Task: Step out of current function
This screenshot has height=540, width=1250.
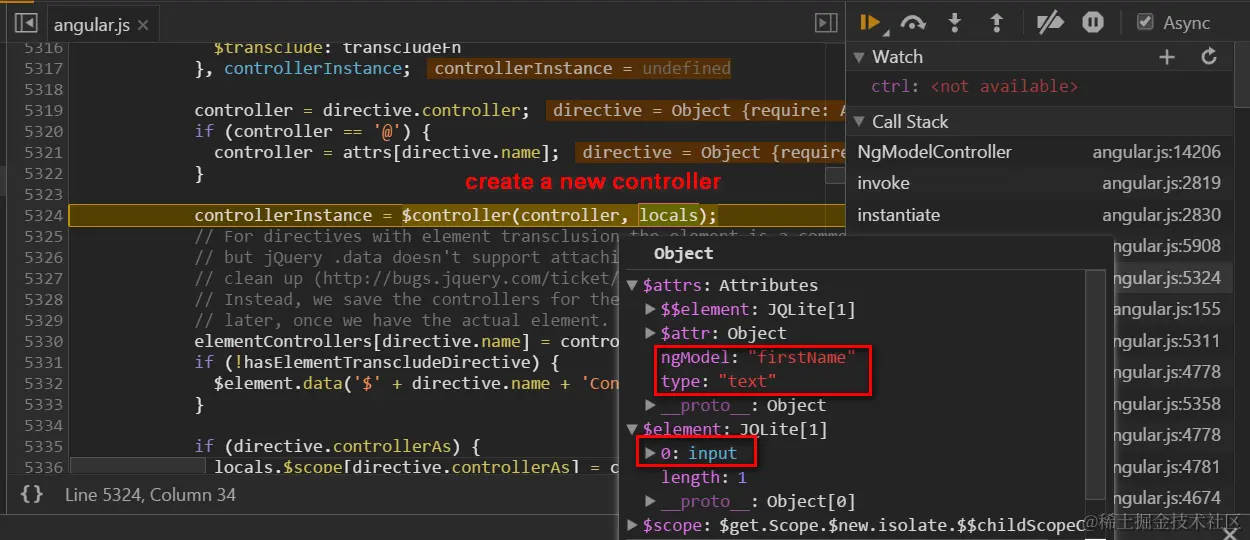Action: [996, 22]
